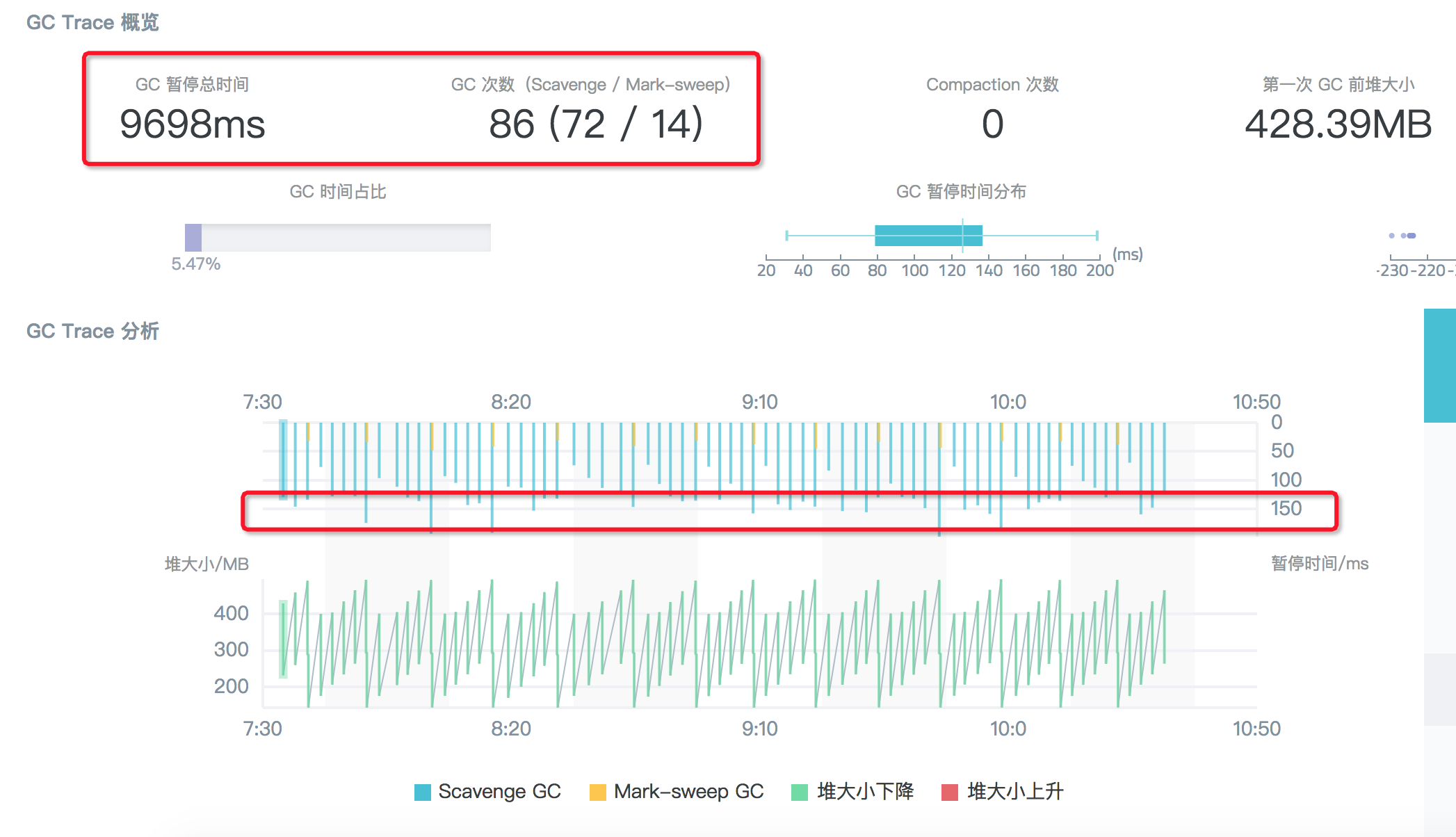Click the GC Trace 分析 heading

[92, 331]
